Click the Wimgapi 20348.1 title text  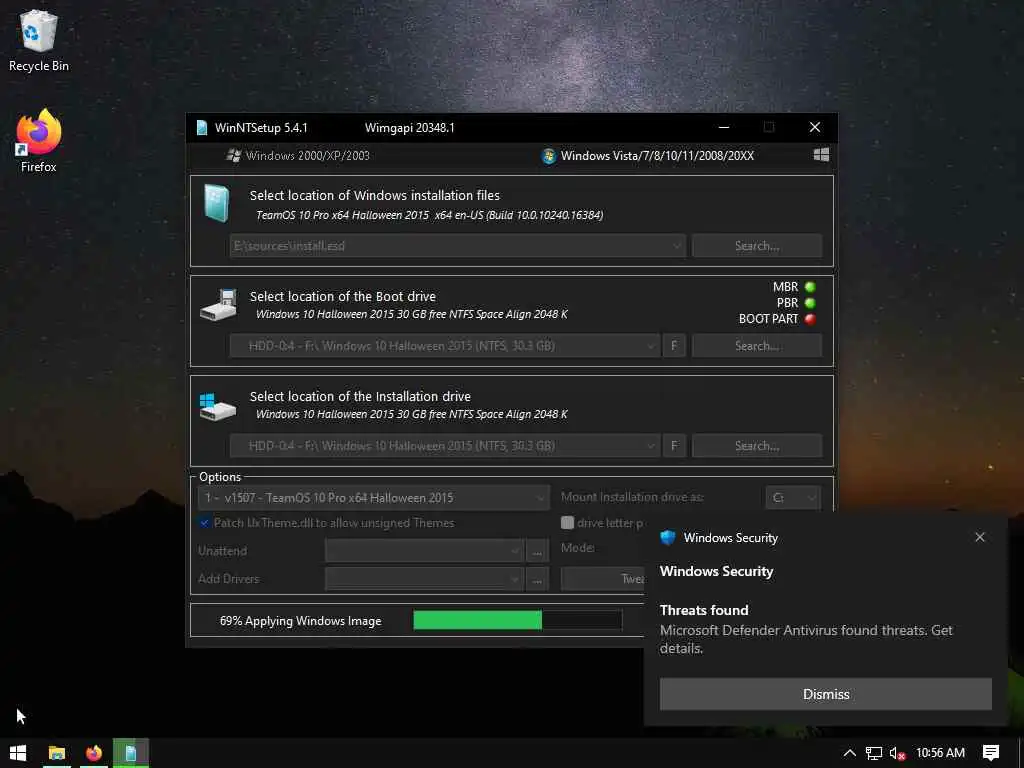[x=409, y=127]
